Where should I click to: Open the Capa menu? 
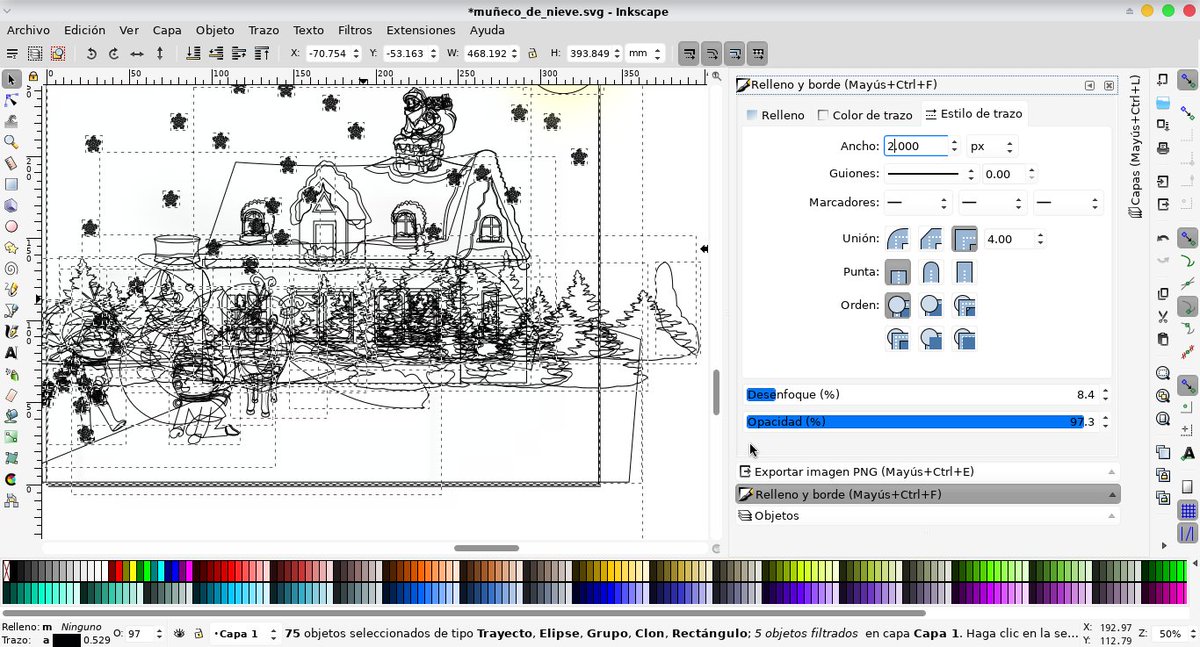[x=167, y=30]
